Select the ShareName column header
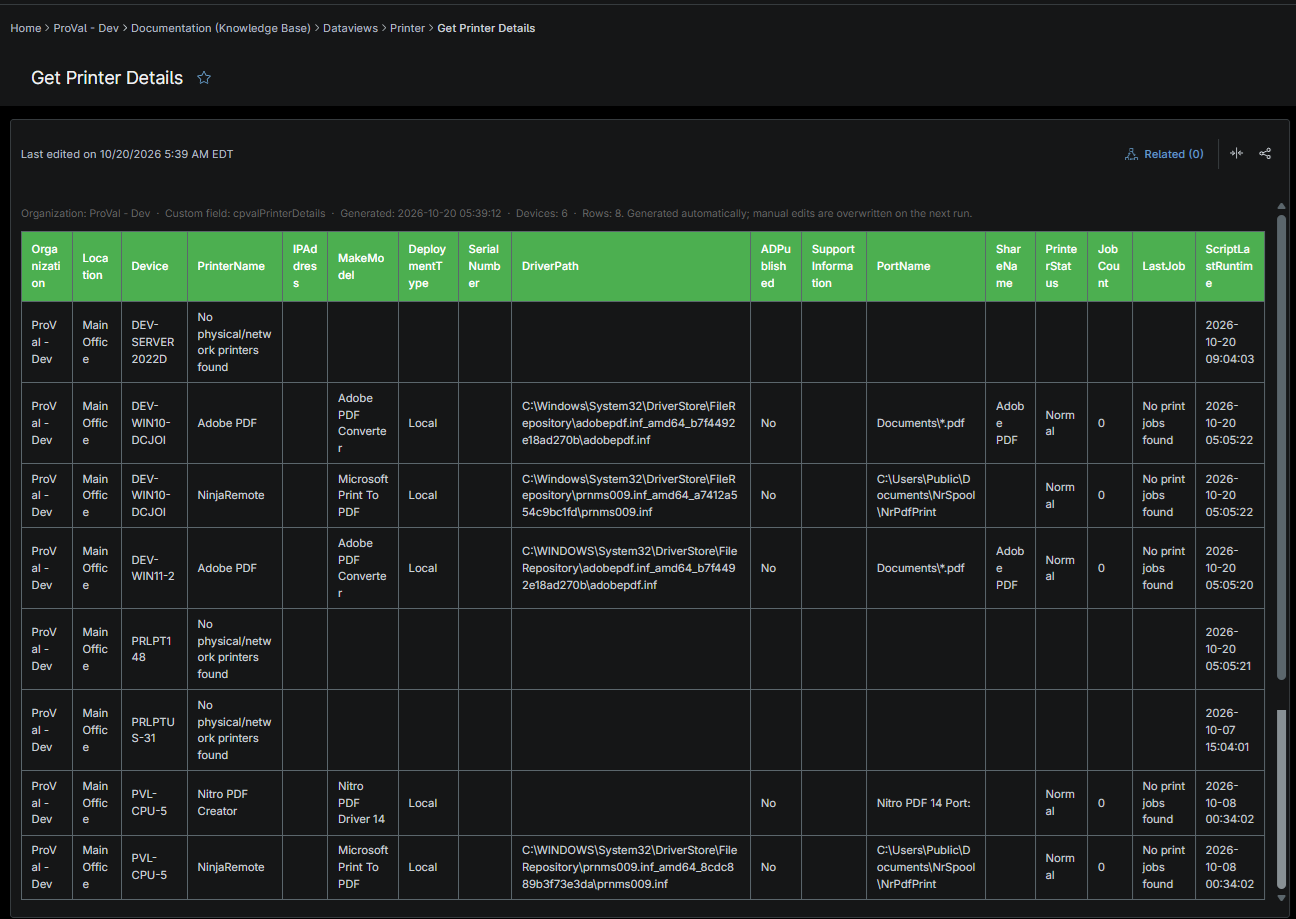Viewport: 1296px width, 919px height. [1010, 266]
